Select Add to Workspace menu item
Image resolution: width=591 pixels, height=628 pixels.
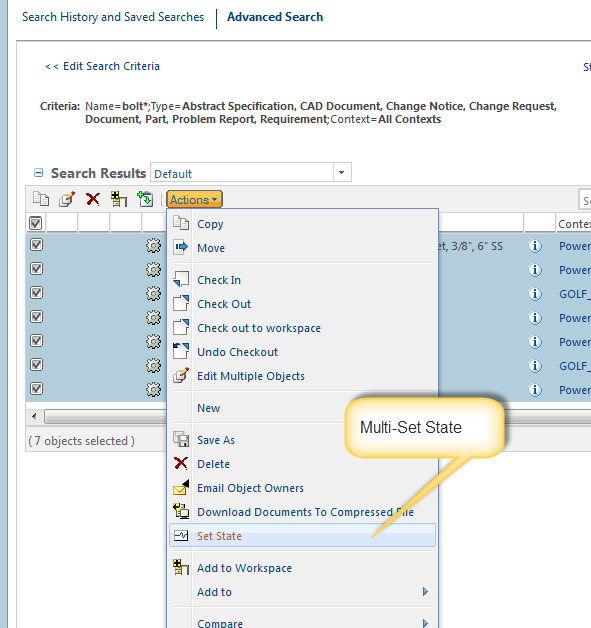pyautogui.click(x=302, y=568)
